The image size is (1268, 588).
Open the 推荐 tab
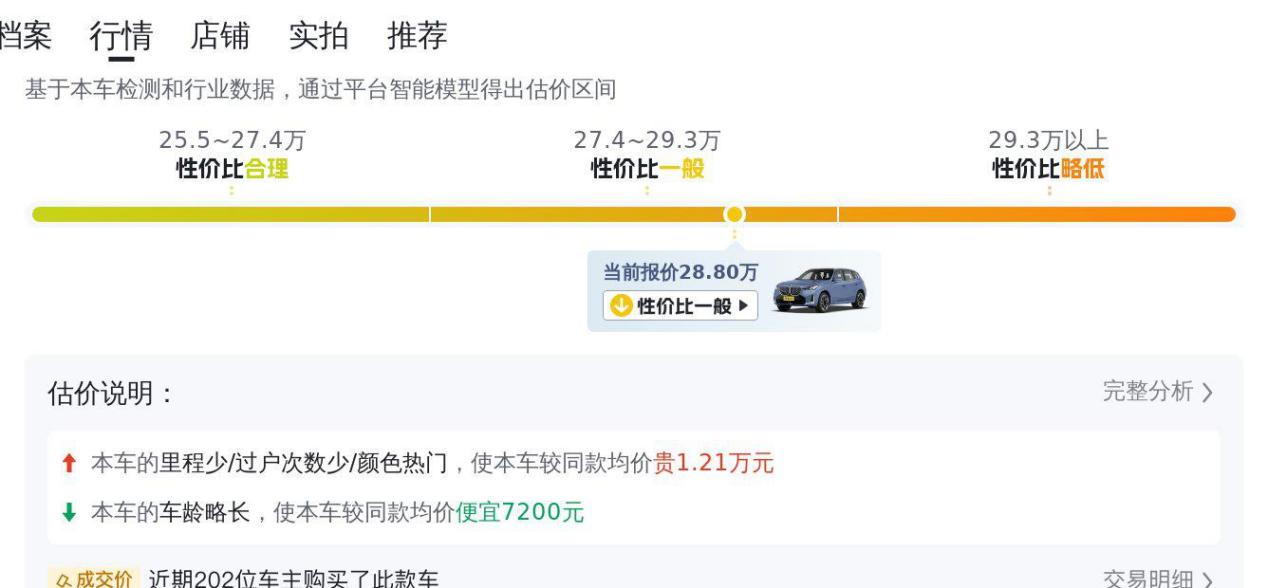click(x=417, y=36)
